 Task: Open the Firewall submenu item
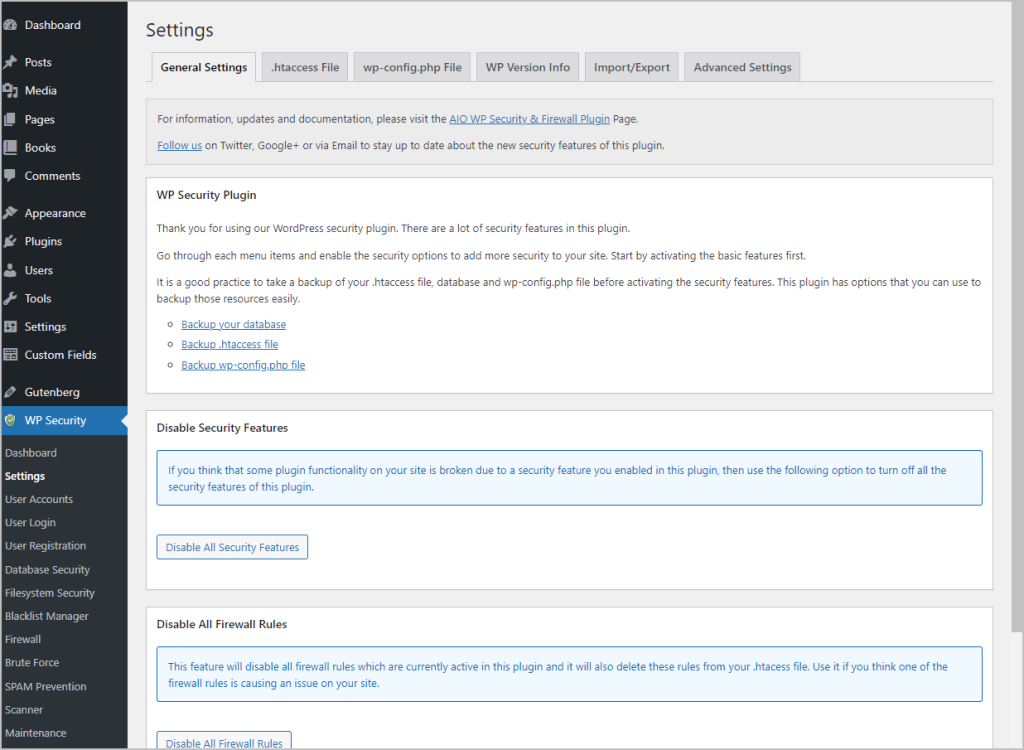(23, 640)
